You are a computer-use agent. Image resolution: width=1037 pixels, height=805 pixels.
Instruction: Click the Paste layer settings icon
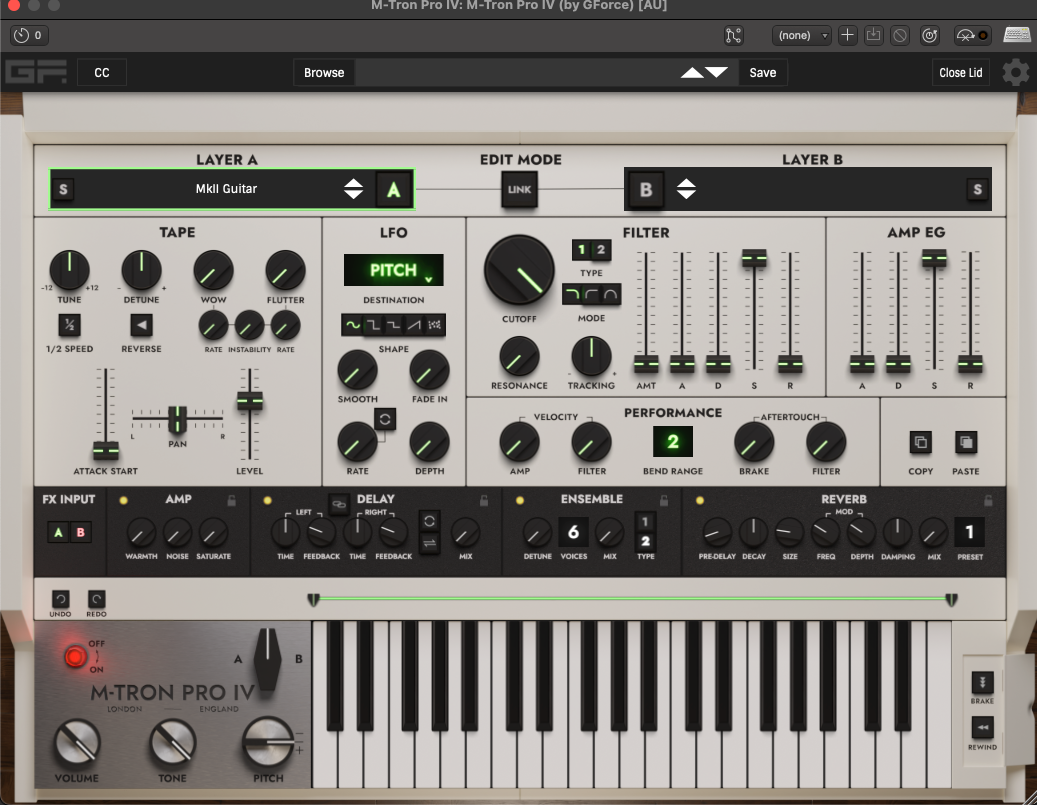pos(966,442)
